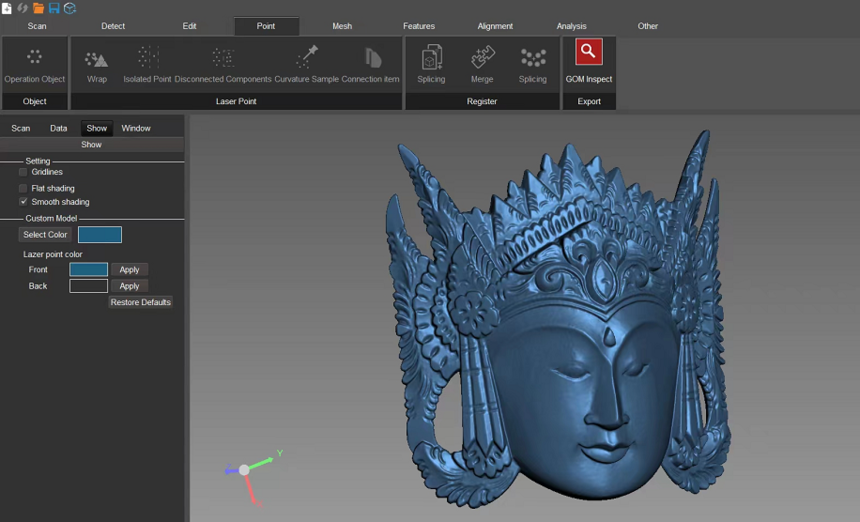This screenshot has width=860, height=522.
Task: Switch to the side panel Data tab
Action: point(58,128)
